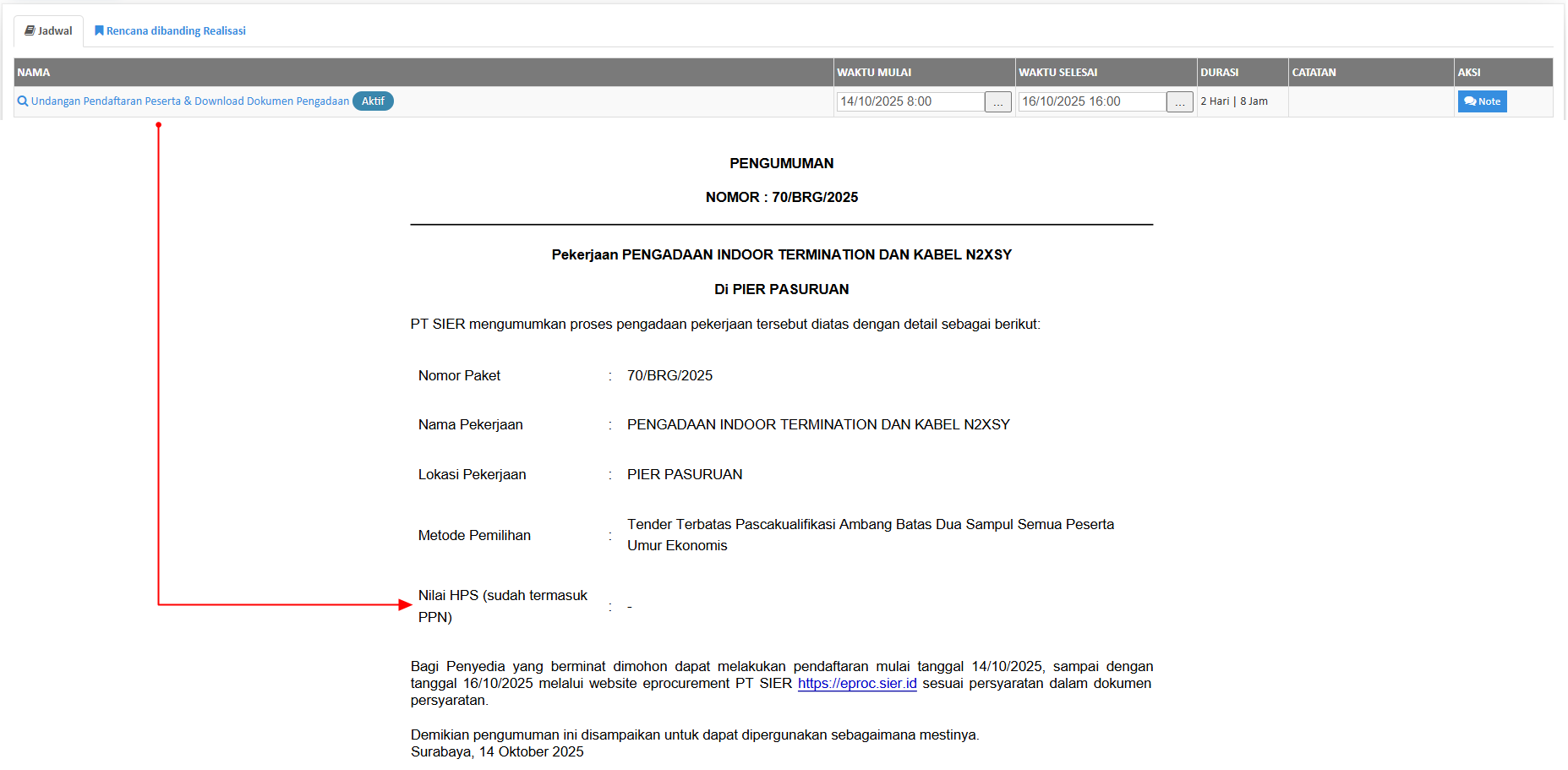Image resolution: width=1568 pixels, height=770 pixels.
Task: Open Undangan Pendaftaran Peserta & Download Dokumen link
Action: coord(190,101)
